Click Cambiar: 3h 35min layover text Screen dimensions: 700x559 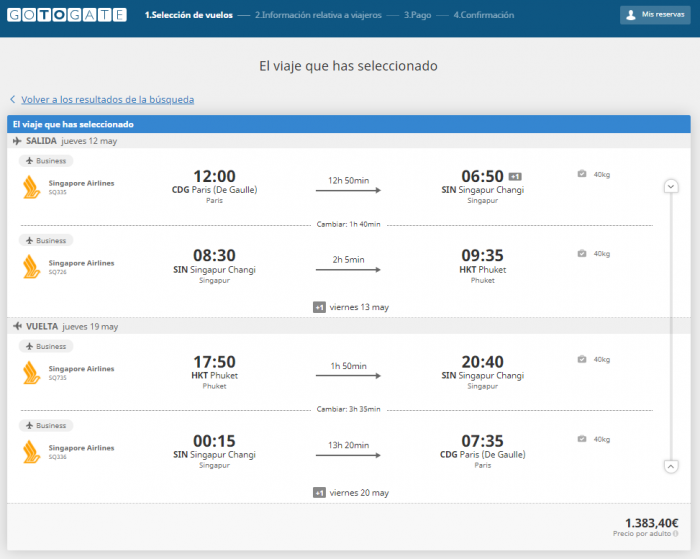[349, 409]
